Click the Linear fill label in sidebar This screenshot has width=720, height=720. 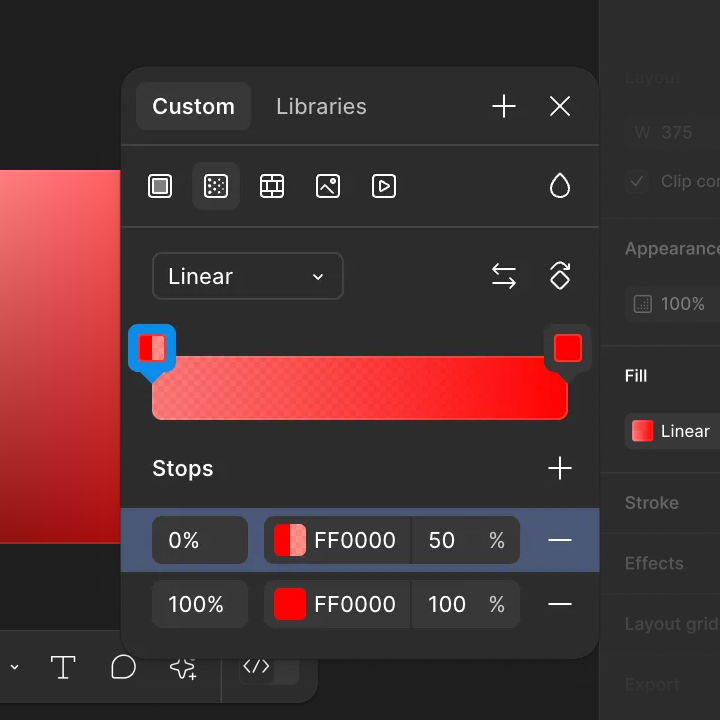[x=685, y=431]
